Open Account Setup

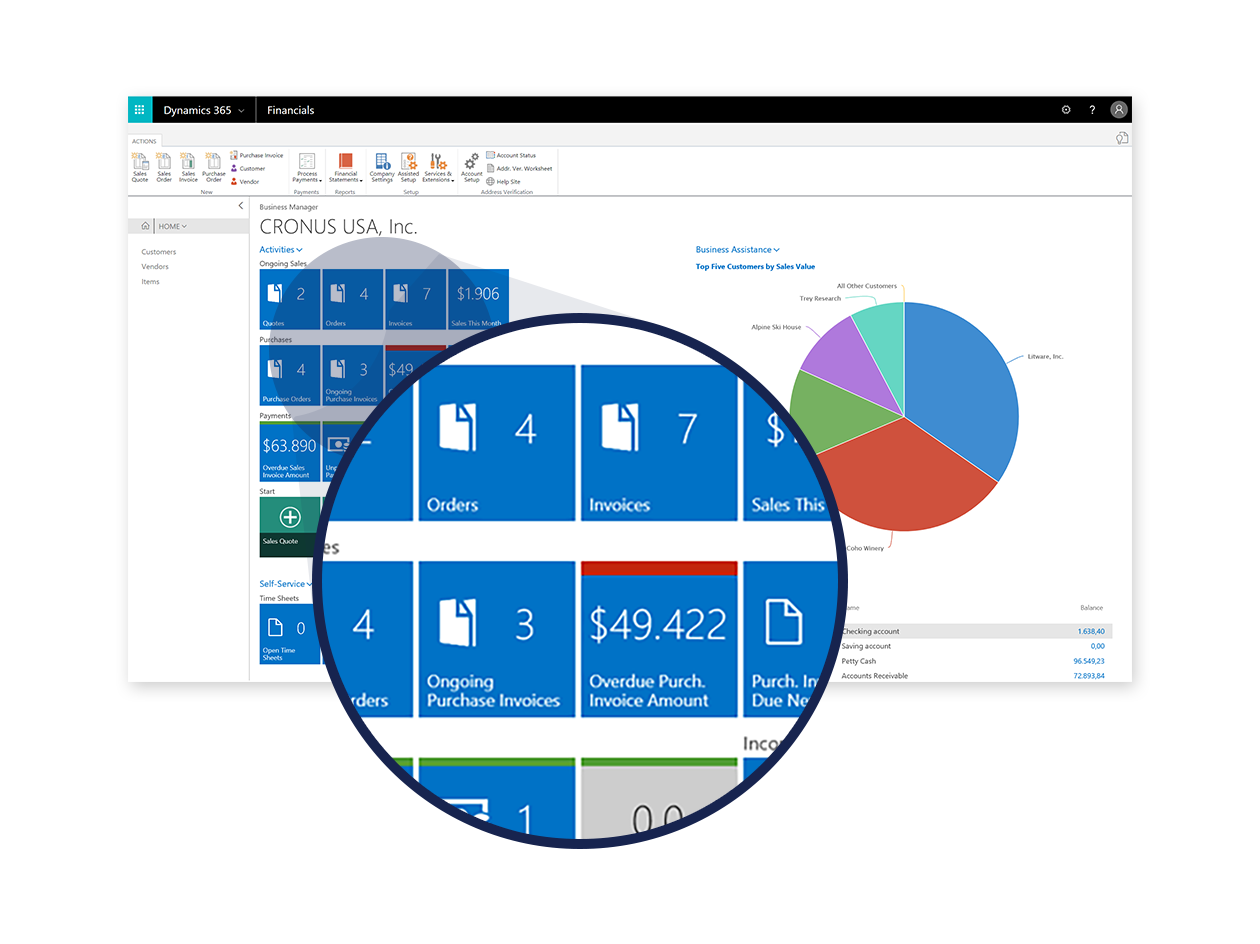472,167
